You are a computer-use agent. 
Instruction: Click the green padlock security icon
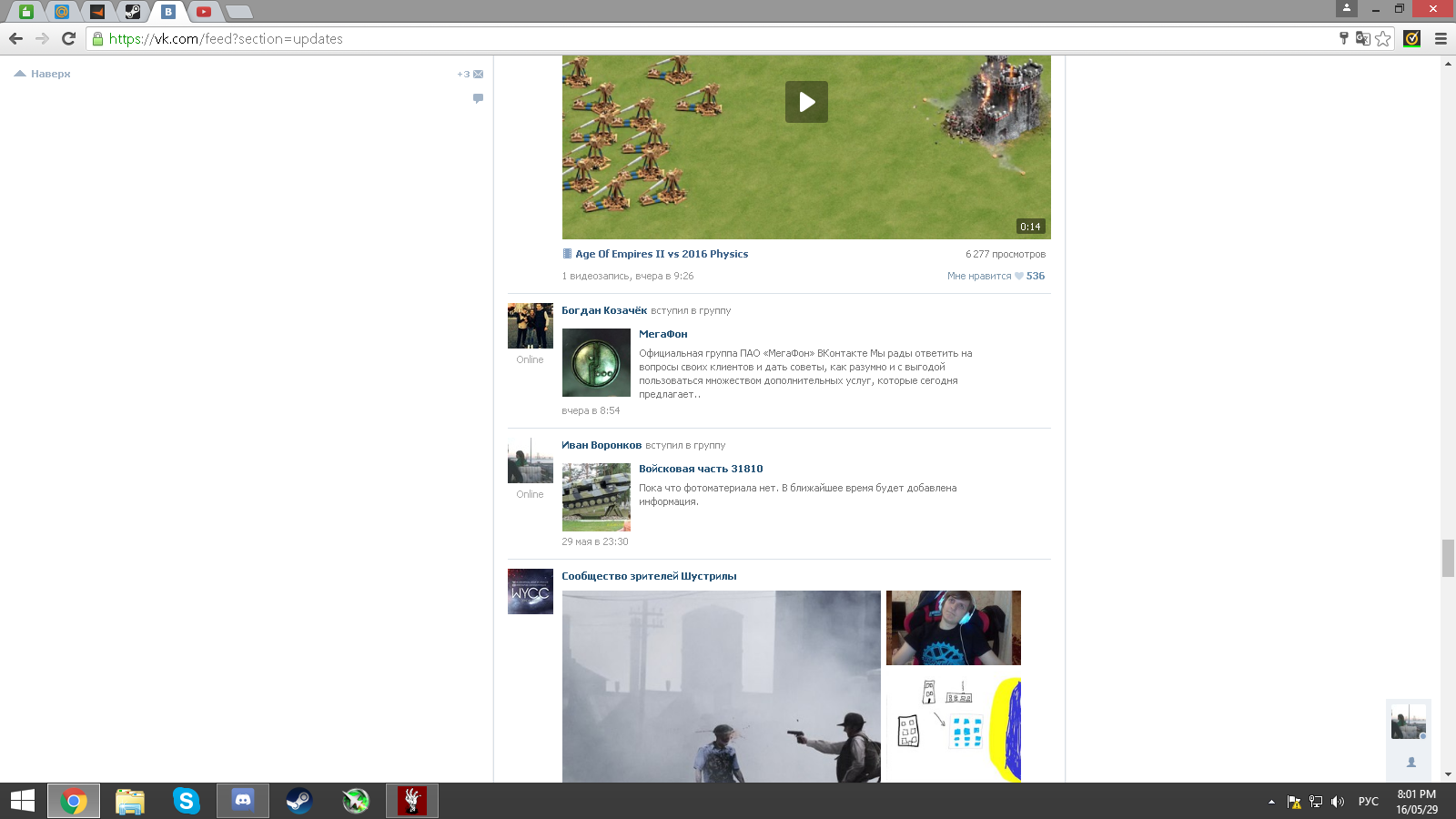tap(97, 39)
